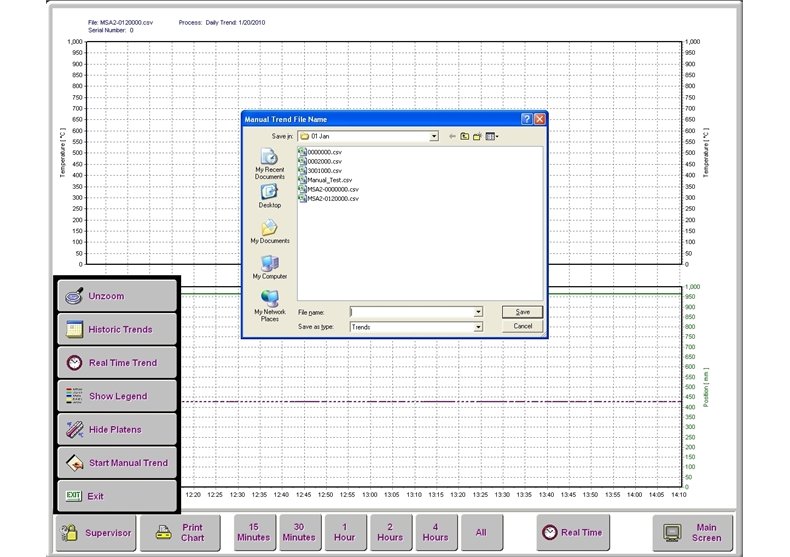Toggle Show Legend in the menu
The width and height of the screenshot is (790, 557).
click(117, 396)
